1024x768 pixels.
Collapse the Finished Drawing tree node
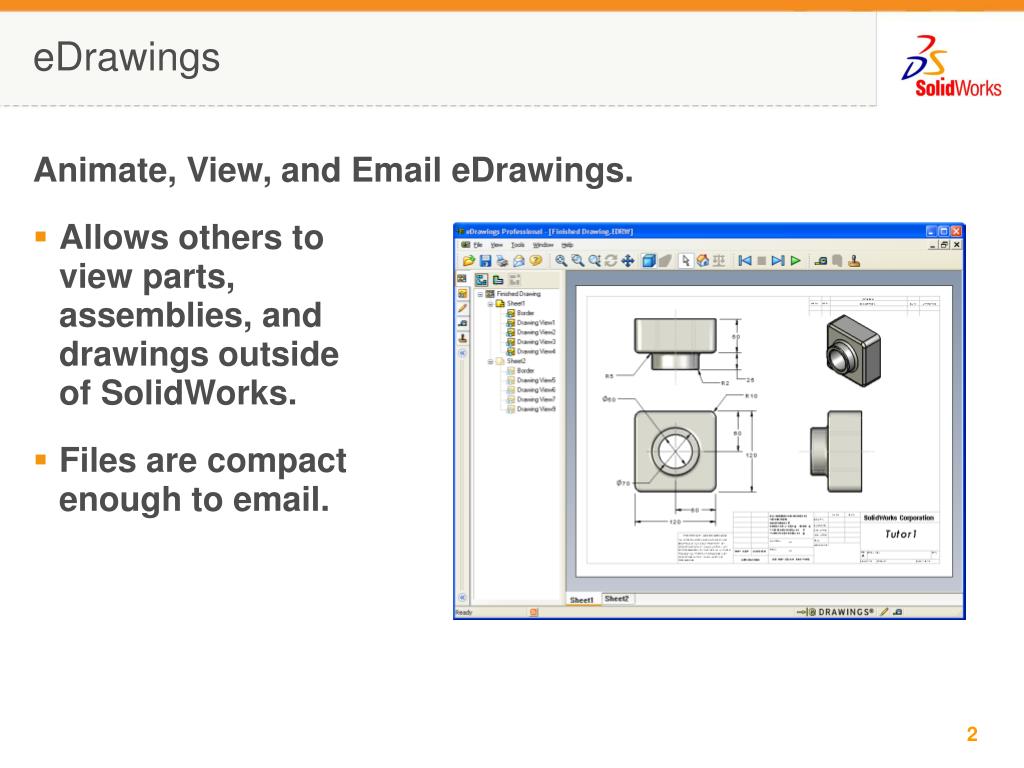480,294
